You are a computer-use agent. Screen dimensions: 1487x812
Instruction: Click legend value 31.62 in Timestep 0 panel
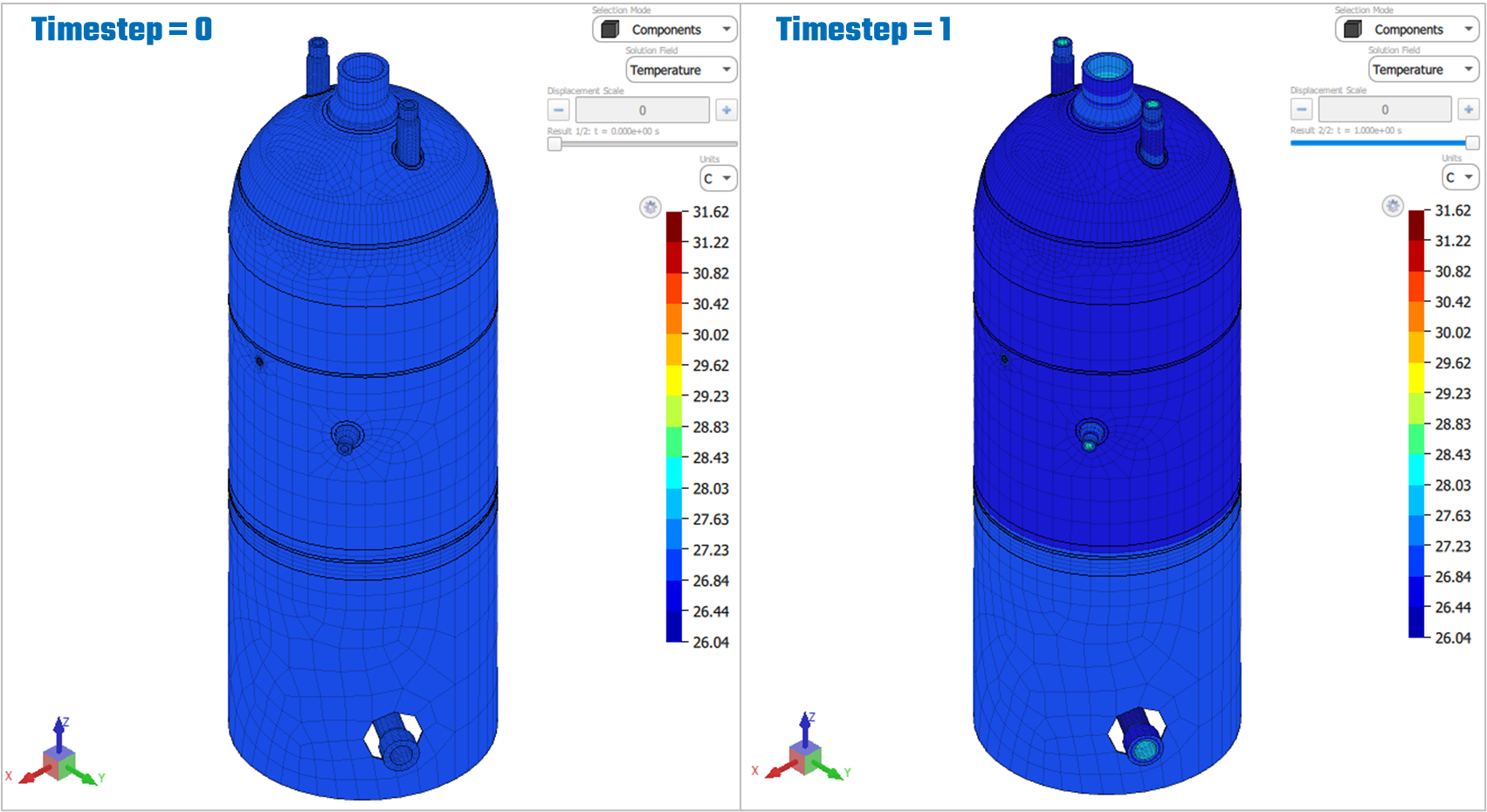point(711,212)
